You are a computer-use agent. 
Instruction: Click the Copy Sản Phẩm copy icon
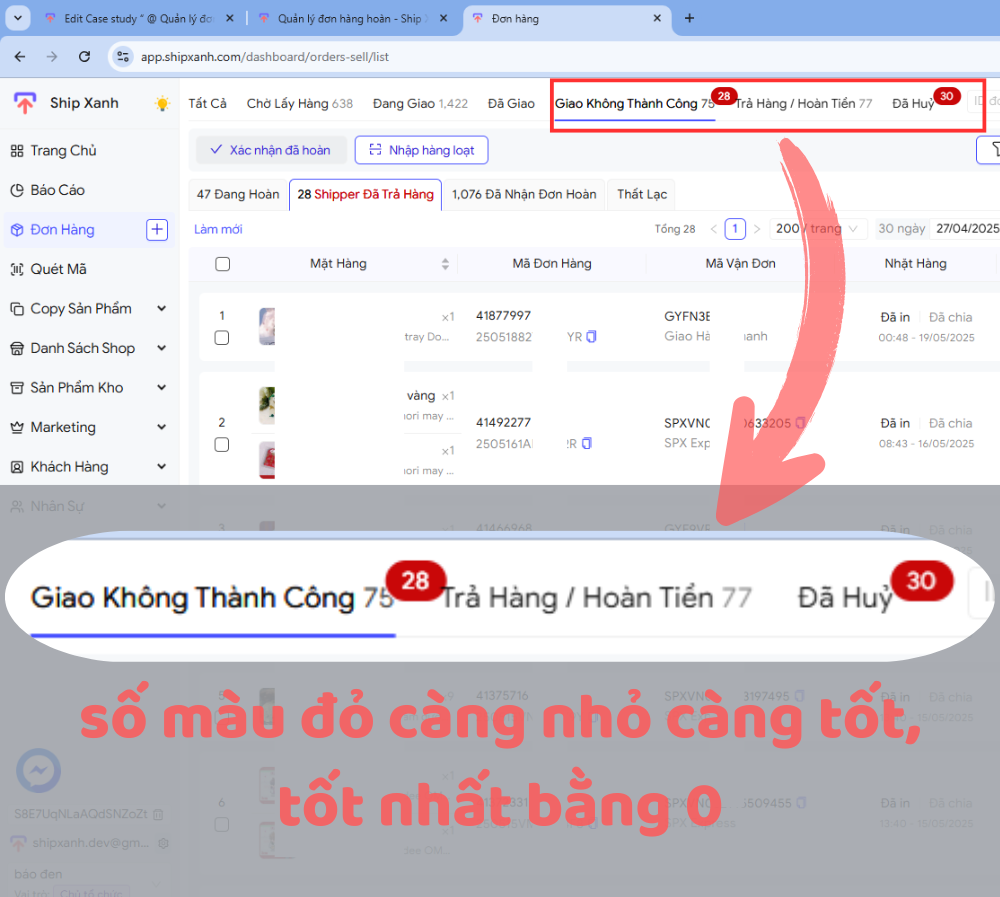click(x=17, y=309)
